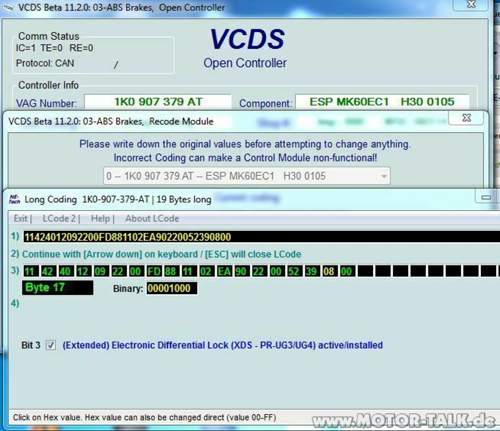Screen dimensions: 500x431
Task: Select hex byte 42
Action: [x=47, y=271]
